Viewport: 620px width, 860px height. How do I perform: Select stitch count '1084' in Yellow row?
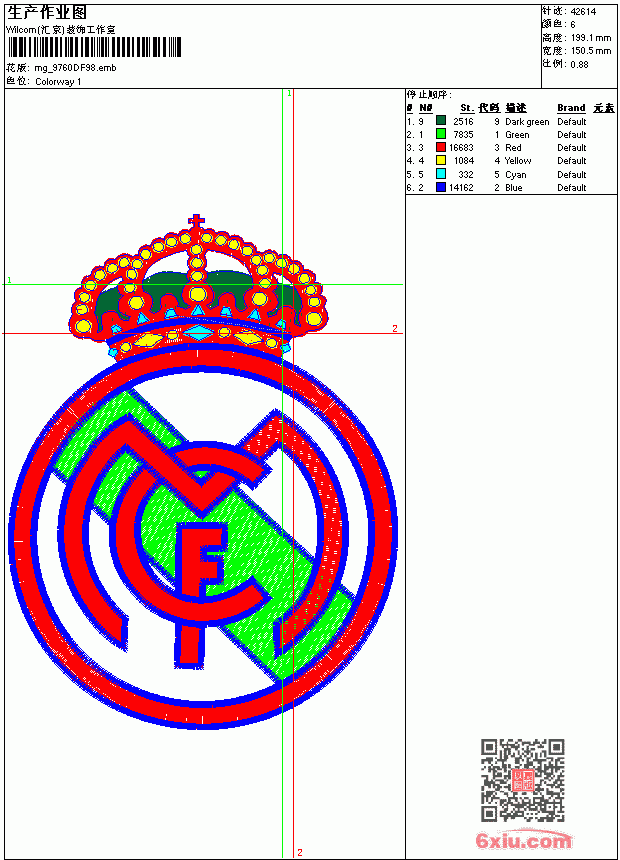(464, 161)
